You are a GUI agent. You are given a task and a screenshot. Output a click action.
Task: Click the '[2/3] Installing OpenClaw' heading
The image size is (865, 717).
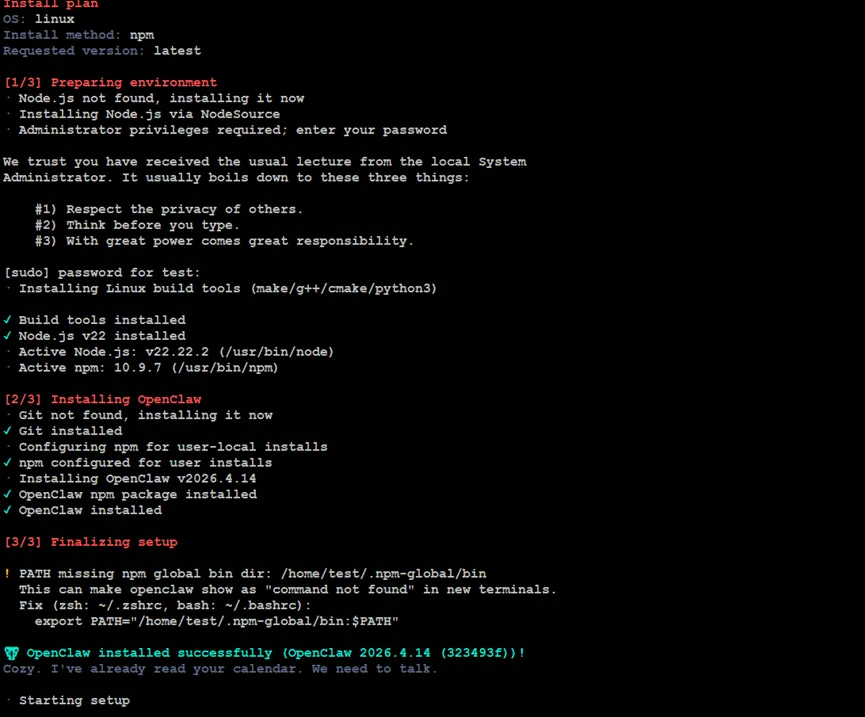(103, 399)
